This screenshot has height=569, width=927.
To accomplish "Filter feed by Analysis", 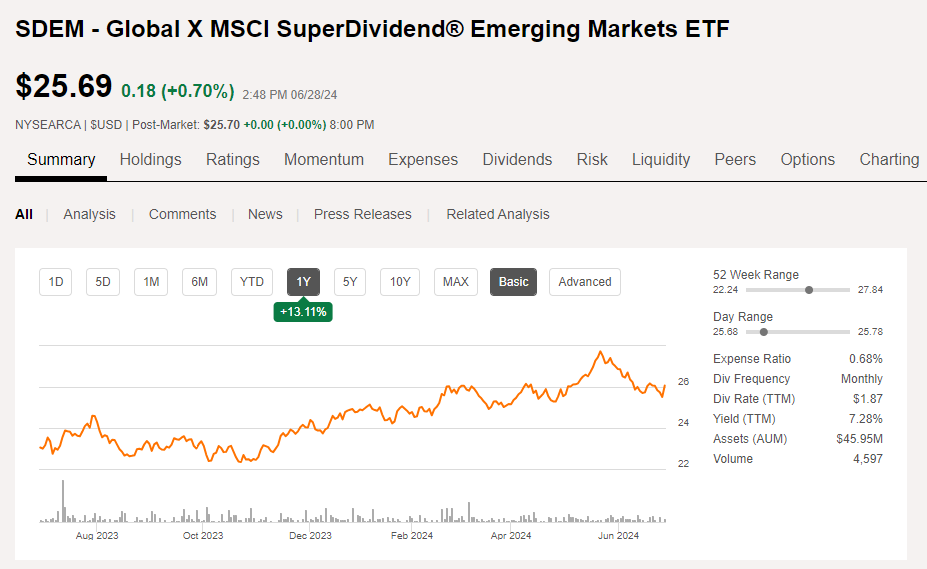I will [x=89, y=214].
